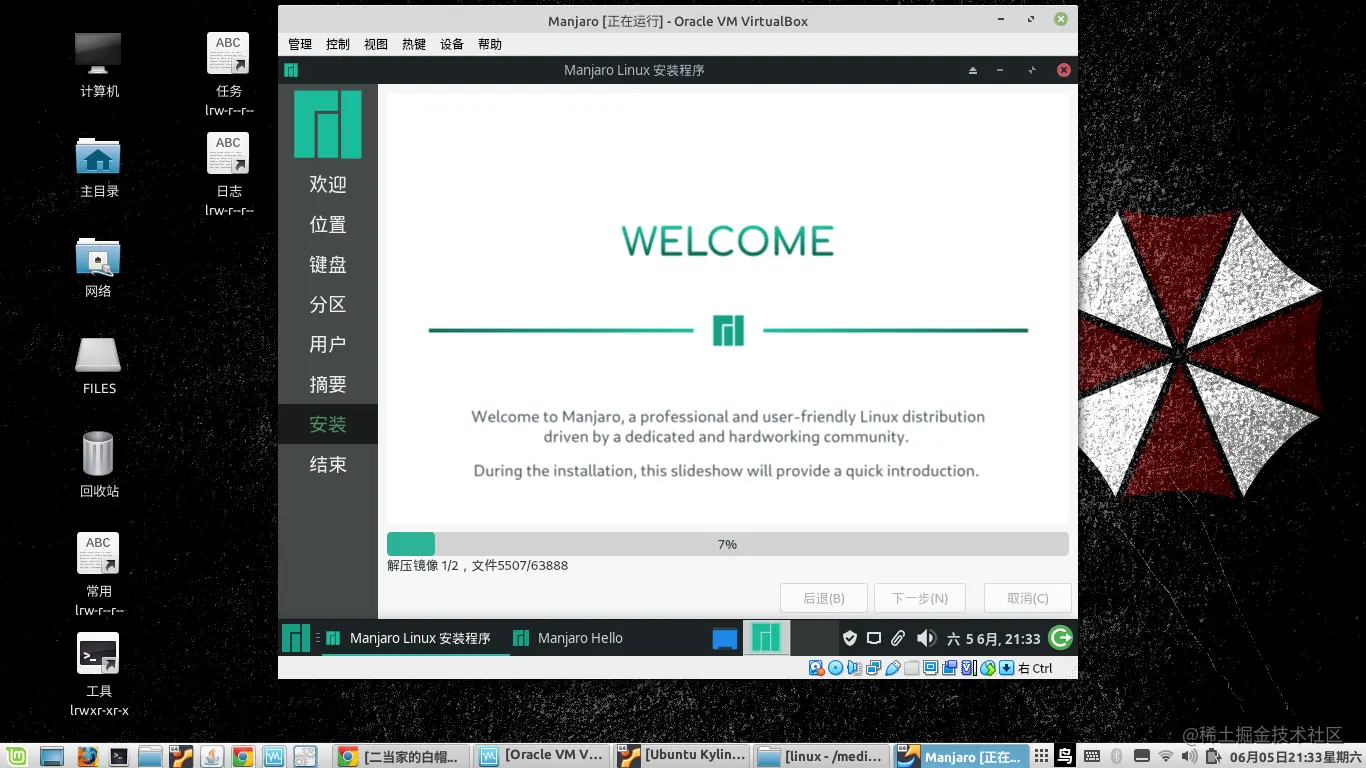This screenshot has width=1366, height=768.
Task: Open the 管理 menu in VirtualBox
Action: (300, 44)
